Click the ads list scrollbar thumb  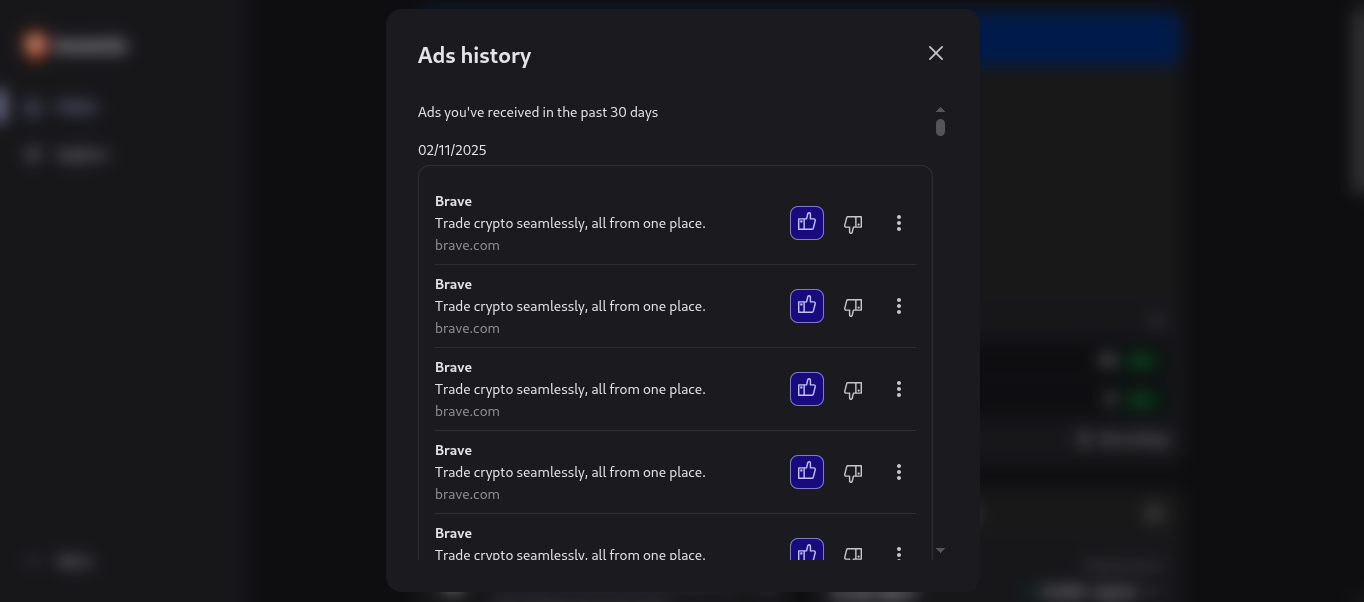click(x=940, y=127)
